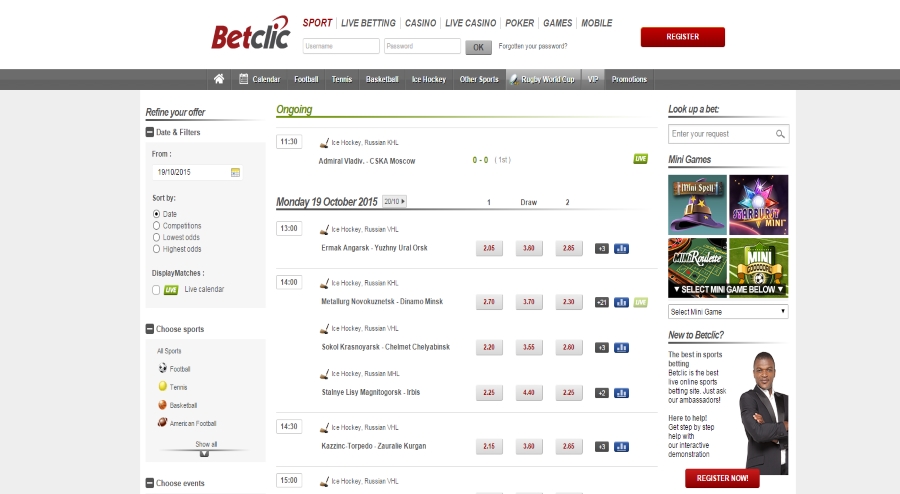Sort by Competitions radio button
Viewport: 900px width, 494px height.
pyautogui.click(x=156, y=226)
